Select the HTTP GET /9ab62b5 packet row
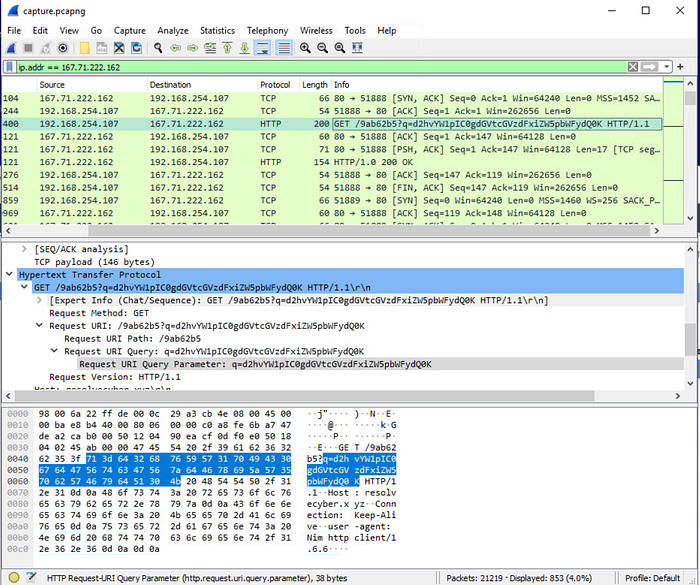Image resolution: width=700 pixels, height=585 pixels. click(332, 124)
